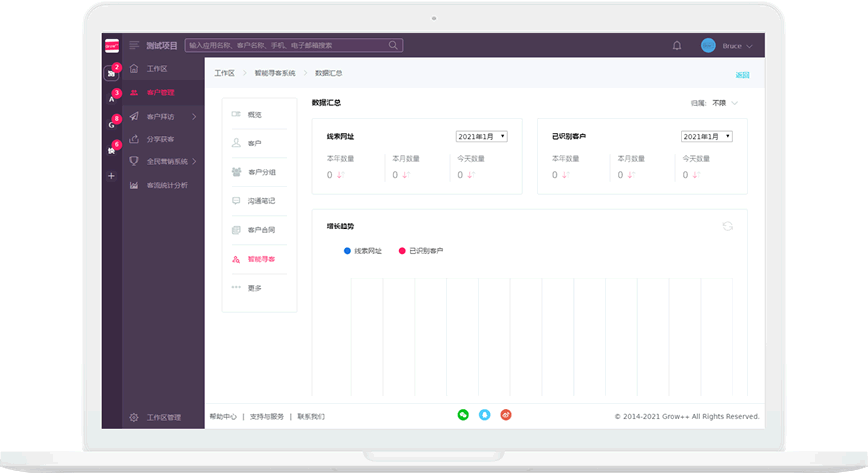Open the 已识别客户 month dropdown
Image resolution: width=868 pixels, height=473 pixels.
click(x=706, y=136)
